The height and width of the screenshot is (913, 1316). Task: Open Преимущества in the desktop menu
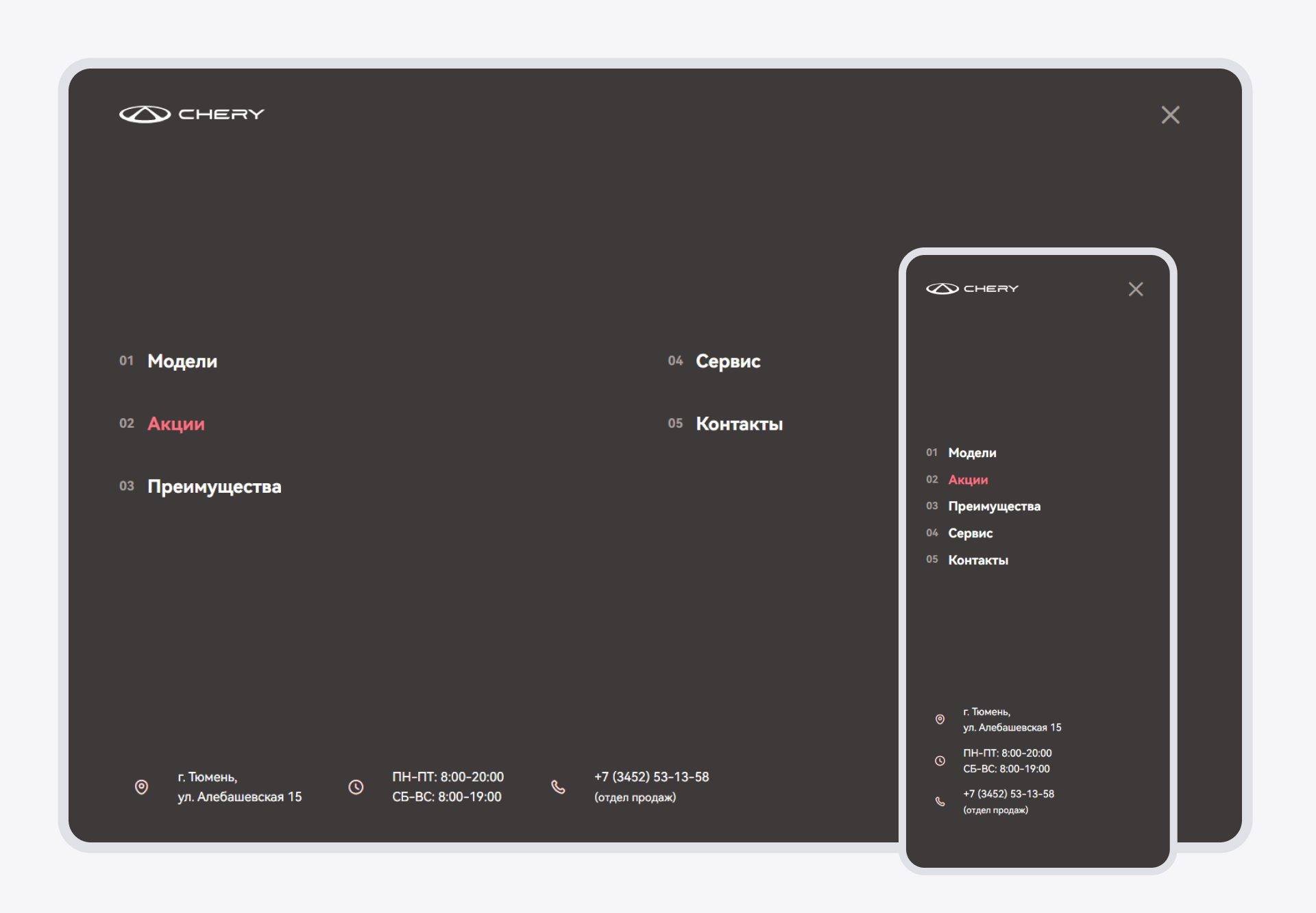tap(214, 487)
